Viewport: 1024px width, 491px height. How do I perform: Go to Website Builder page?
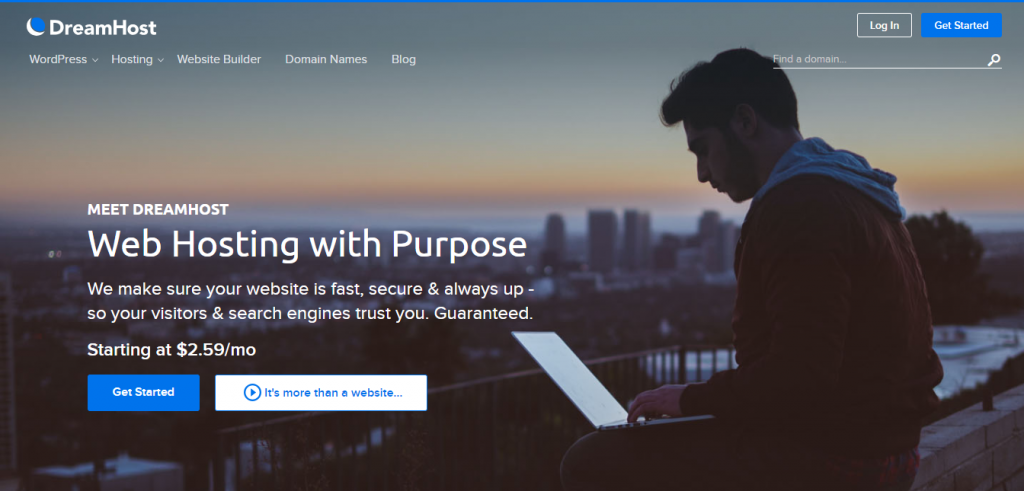tap(219, 59)
